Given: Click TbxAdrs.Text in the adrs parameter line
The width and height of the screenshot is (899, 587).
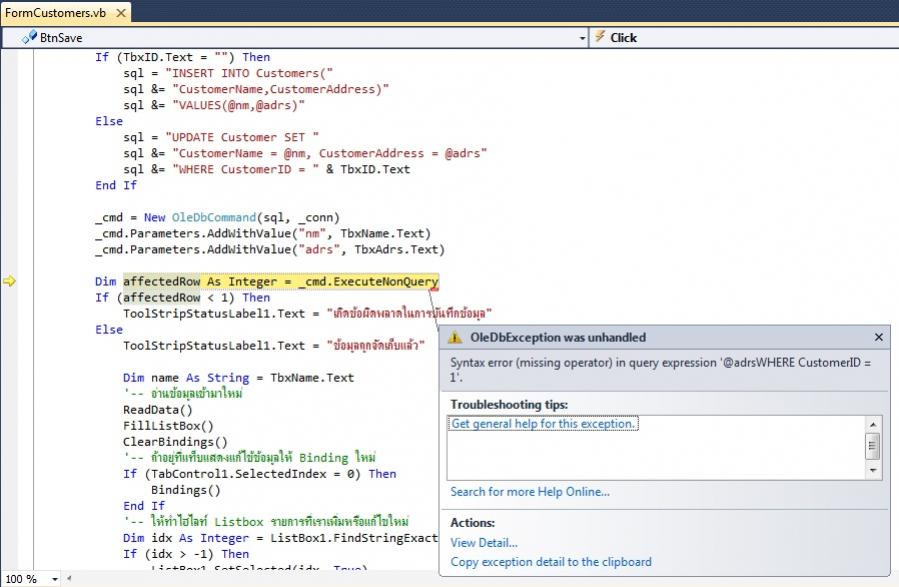Looking at the screenshot, I should pyautogui.click(x=396, y=250).
